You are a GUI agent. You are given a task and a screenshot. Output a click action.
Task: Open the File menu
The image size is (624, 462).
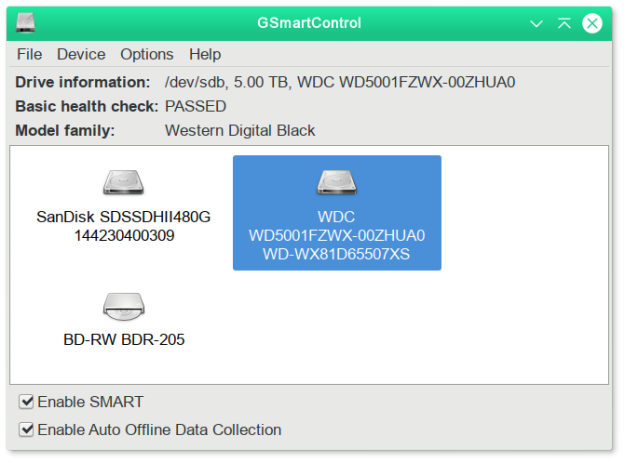(30, 54)
